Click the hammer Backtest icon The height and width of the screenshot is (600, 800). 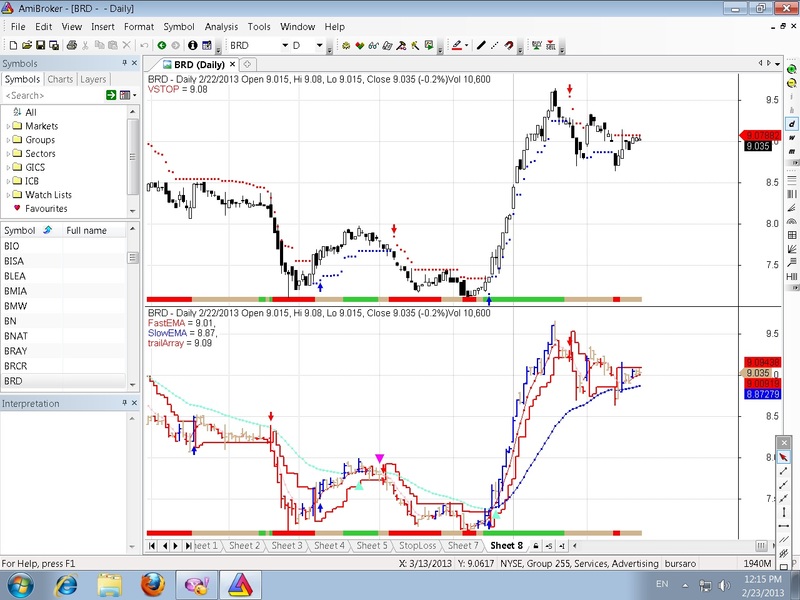coord(401,45)
